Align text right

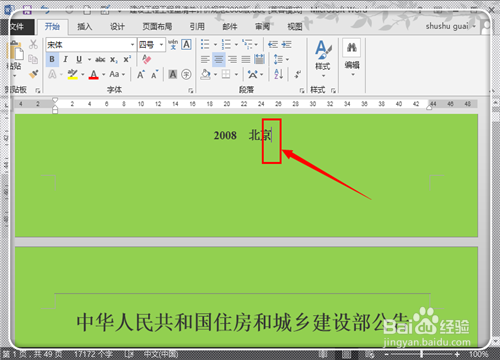tap(232, 59)
